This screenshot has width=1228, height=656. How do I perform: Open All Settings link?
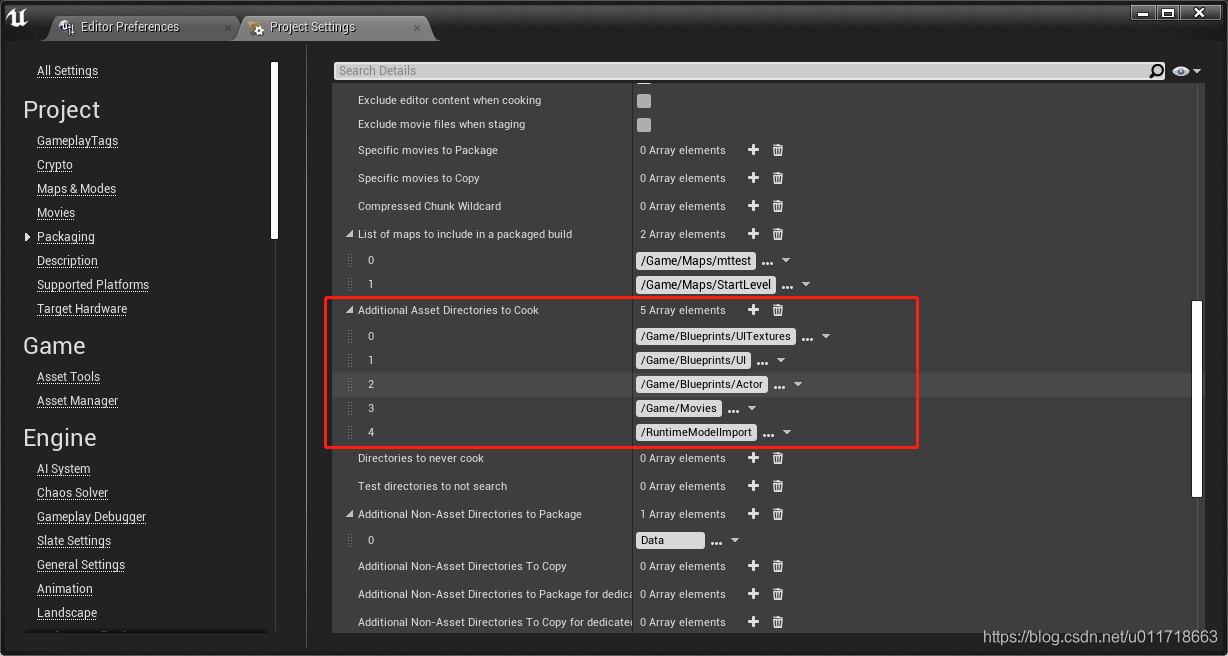pos(67,71)
